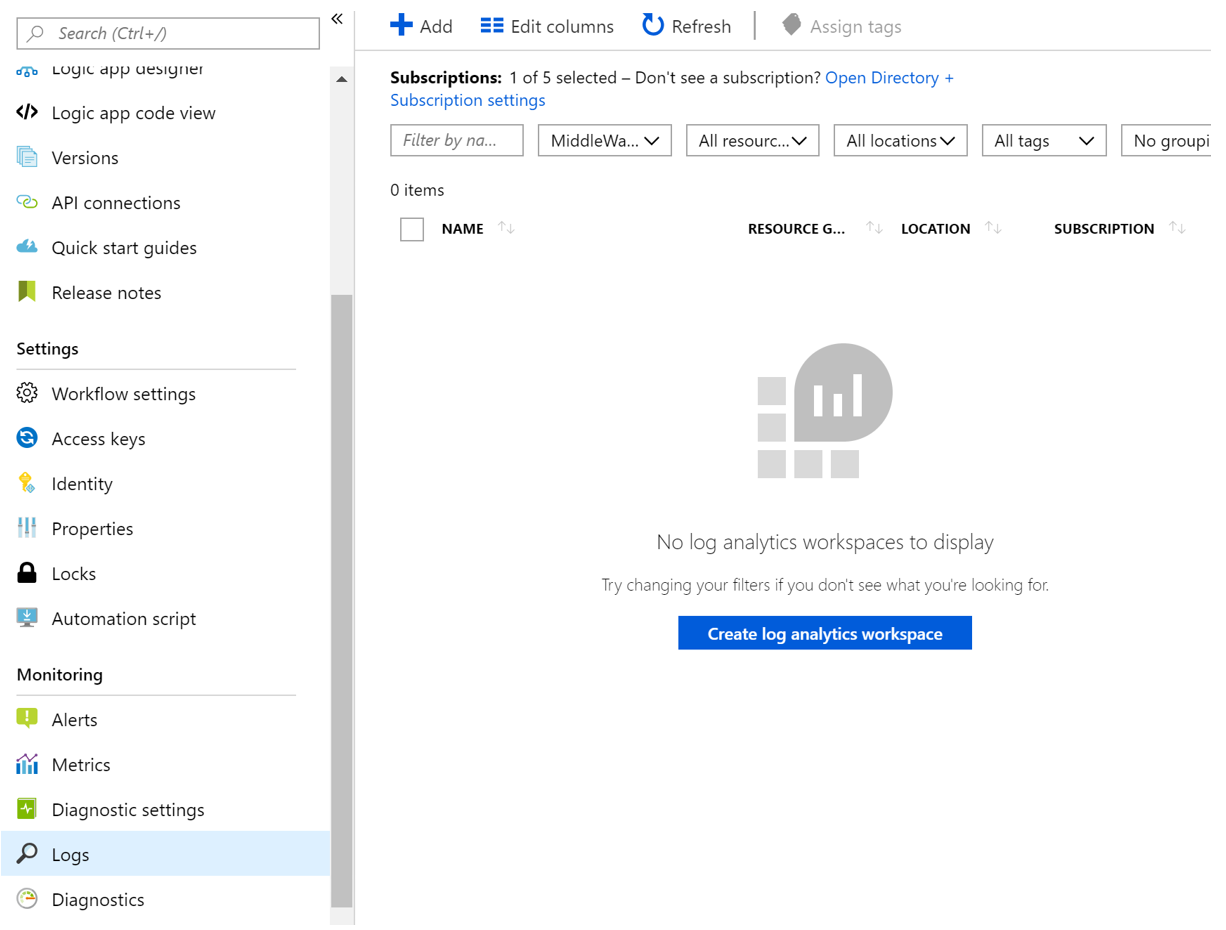Open the All tags dropdown
The height and width of the screenshot is (930, 1226).
click(1044, 140)
